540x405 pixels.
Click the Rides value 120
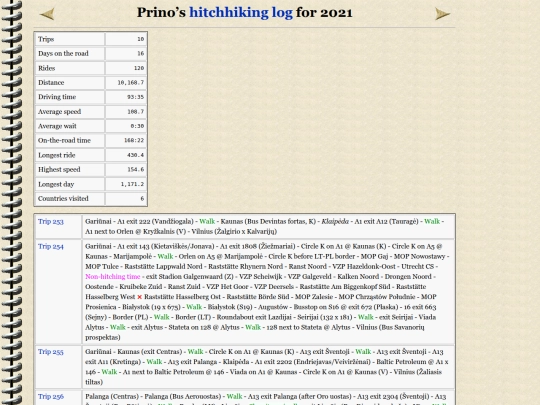point(139,68)
